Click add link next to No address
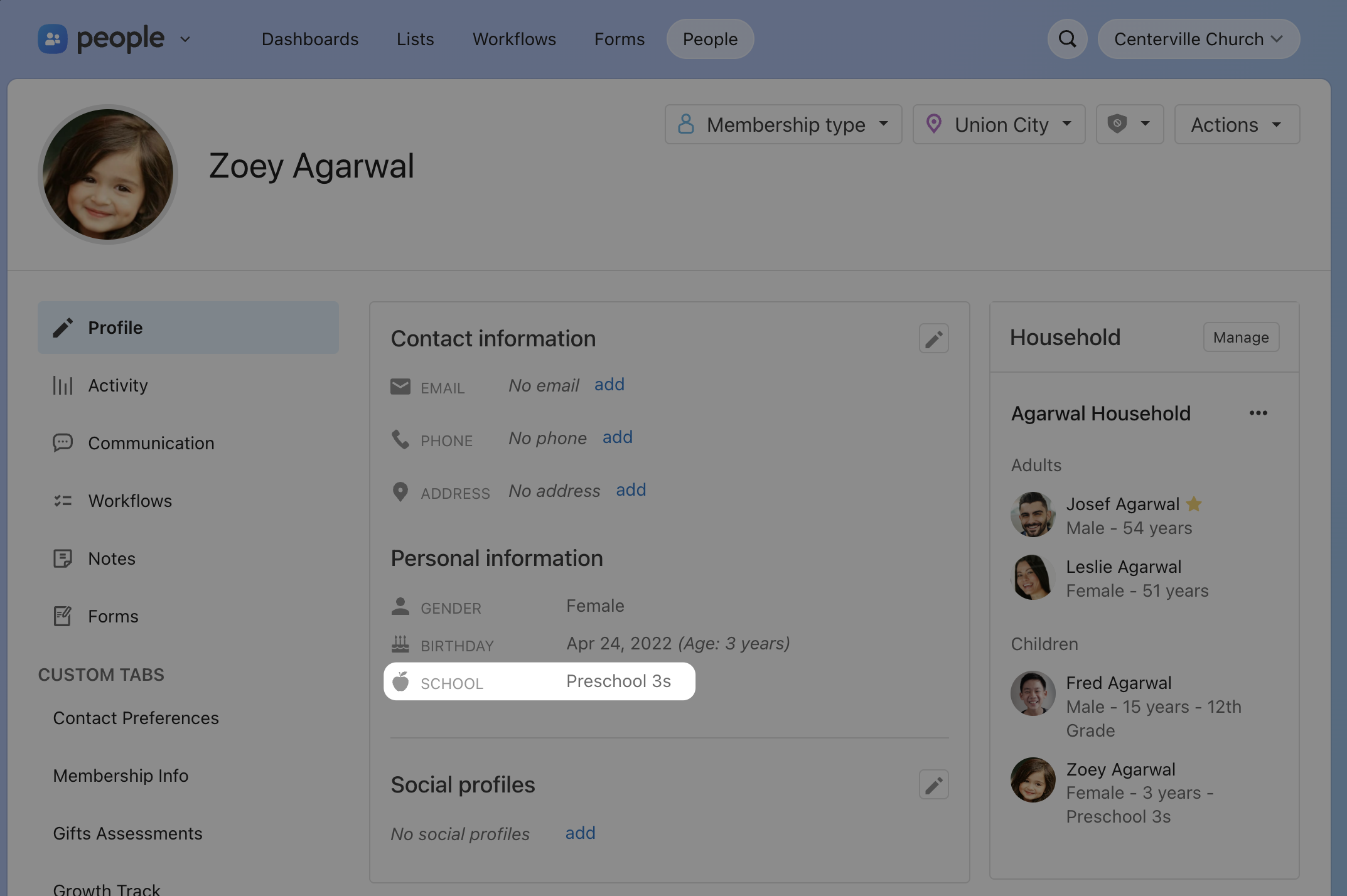Screen dimensions: 1347x896 tap(630, 489)
